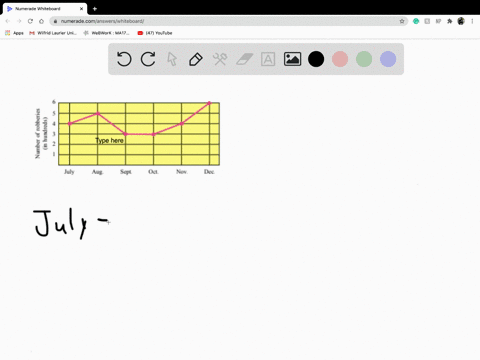Click the 'Type here' text box
Image resolution: width=480 pixels, height=360 pixels.
coord(110,140)
